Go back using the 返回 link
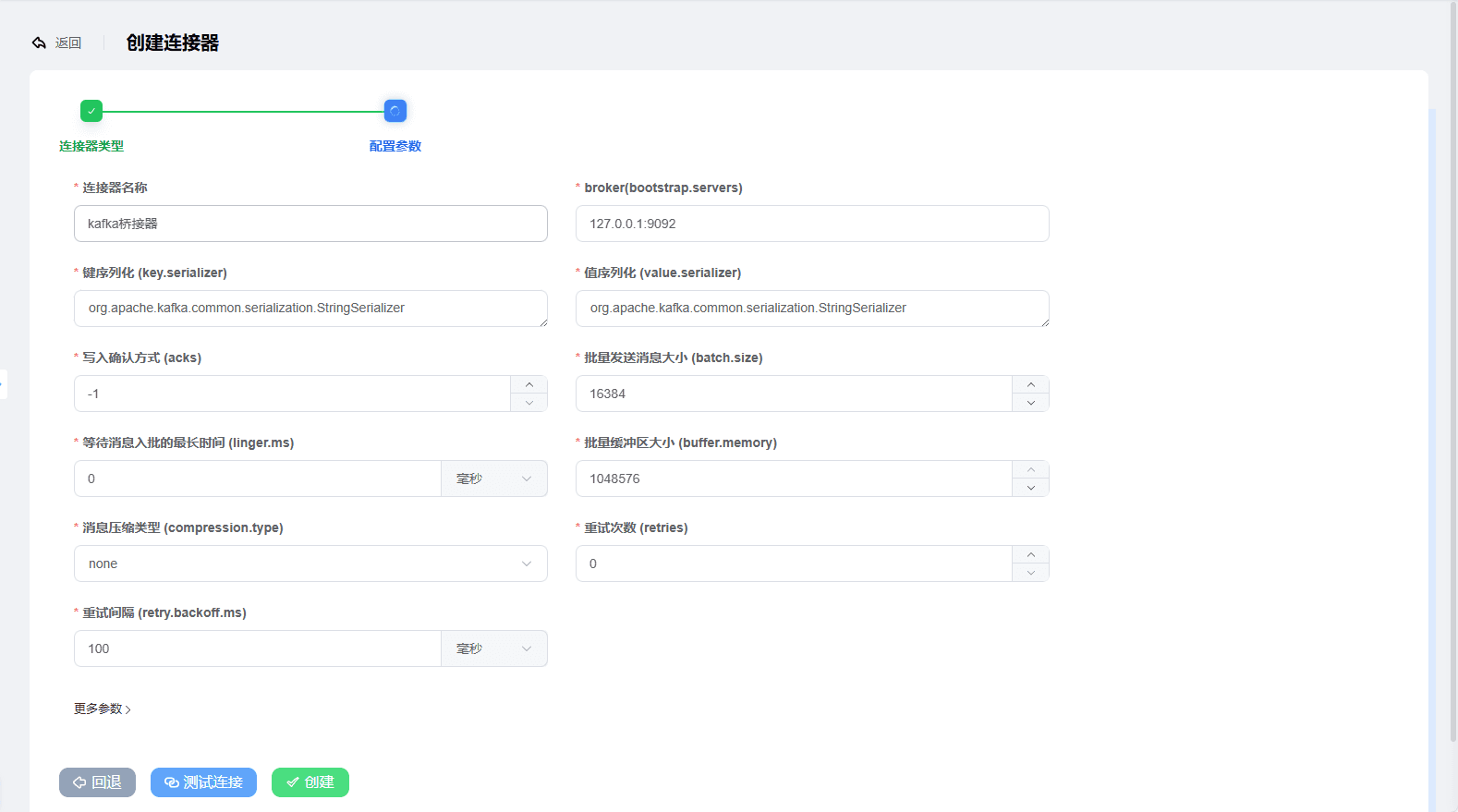Screen dimensions: 1458x812 (68, 42)
